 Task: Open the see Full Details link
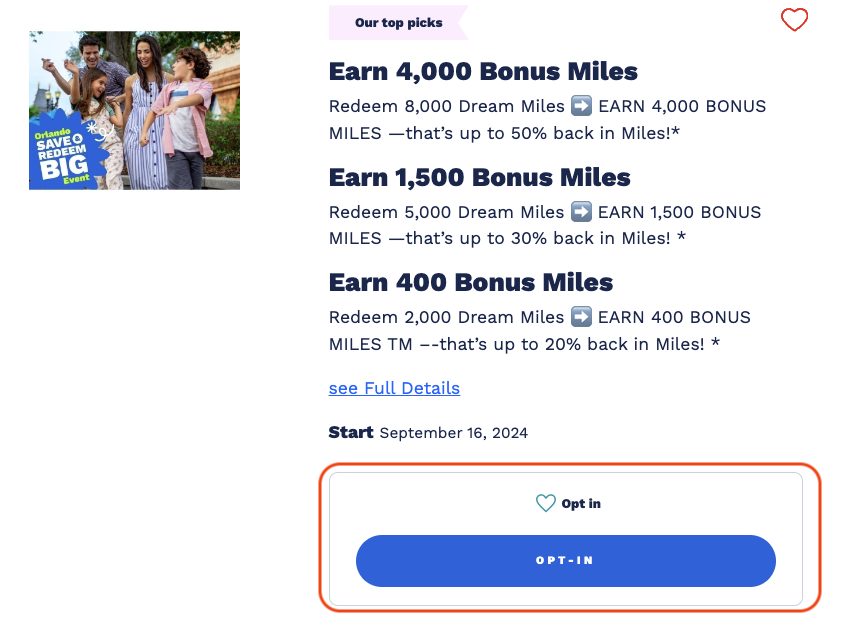point(394,388)
